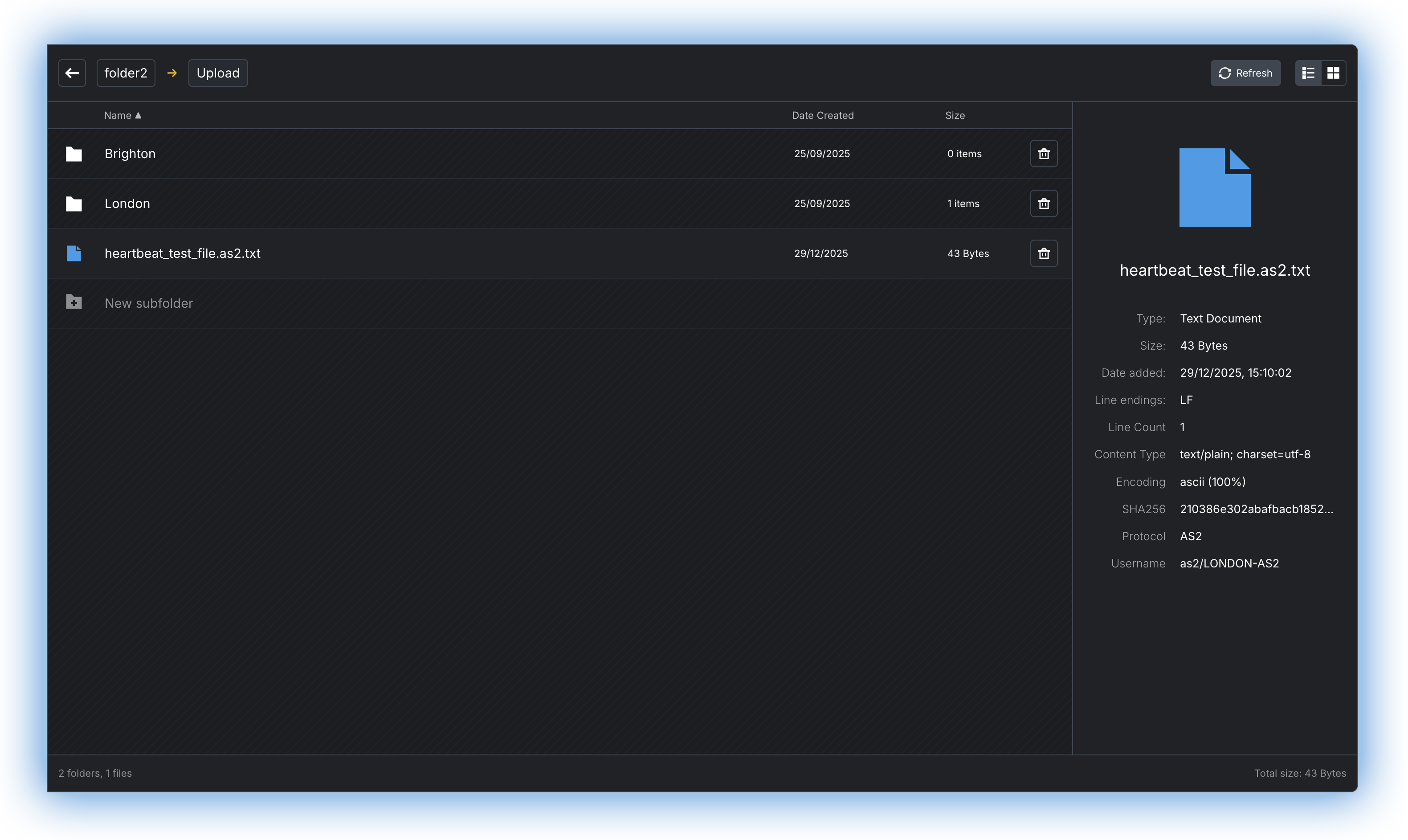This screenshot has height=840, width=1408.
Task: Click the Content Type value text/plain; charset=utf-8
Action: [1245, 455]
